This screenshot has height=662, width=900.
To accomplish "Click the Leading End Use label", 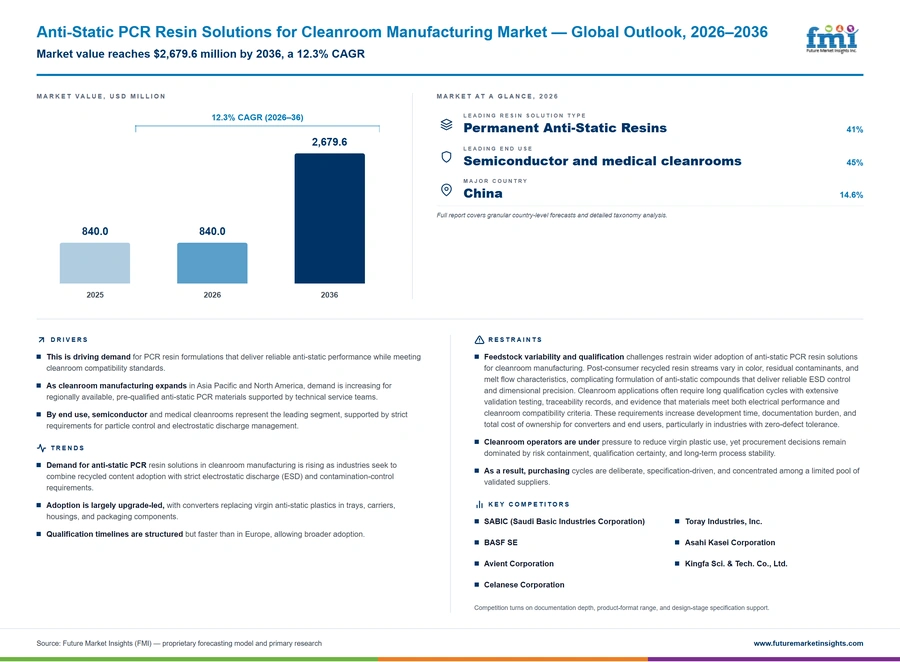I will [x=498, y=149].
